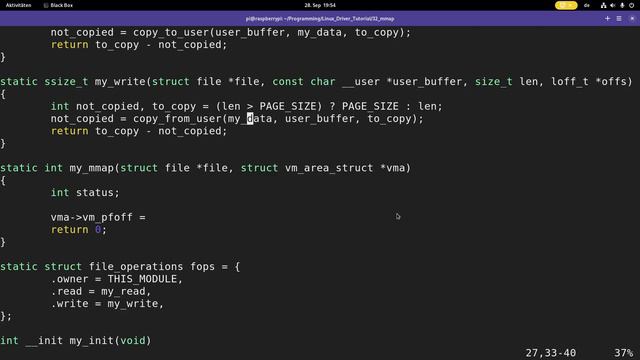Screen dimensions: 640x360
Task: Click the window title path text
Action: click(x=320, y=19)
